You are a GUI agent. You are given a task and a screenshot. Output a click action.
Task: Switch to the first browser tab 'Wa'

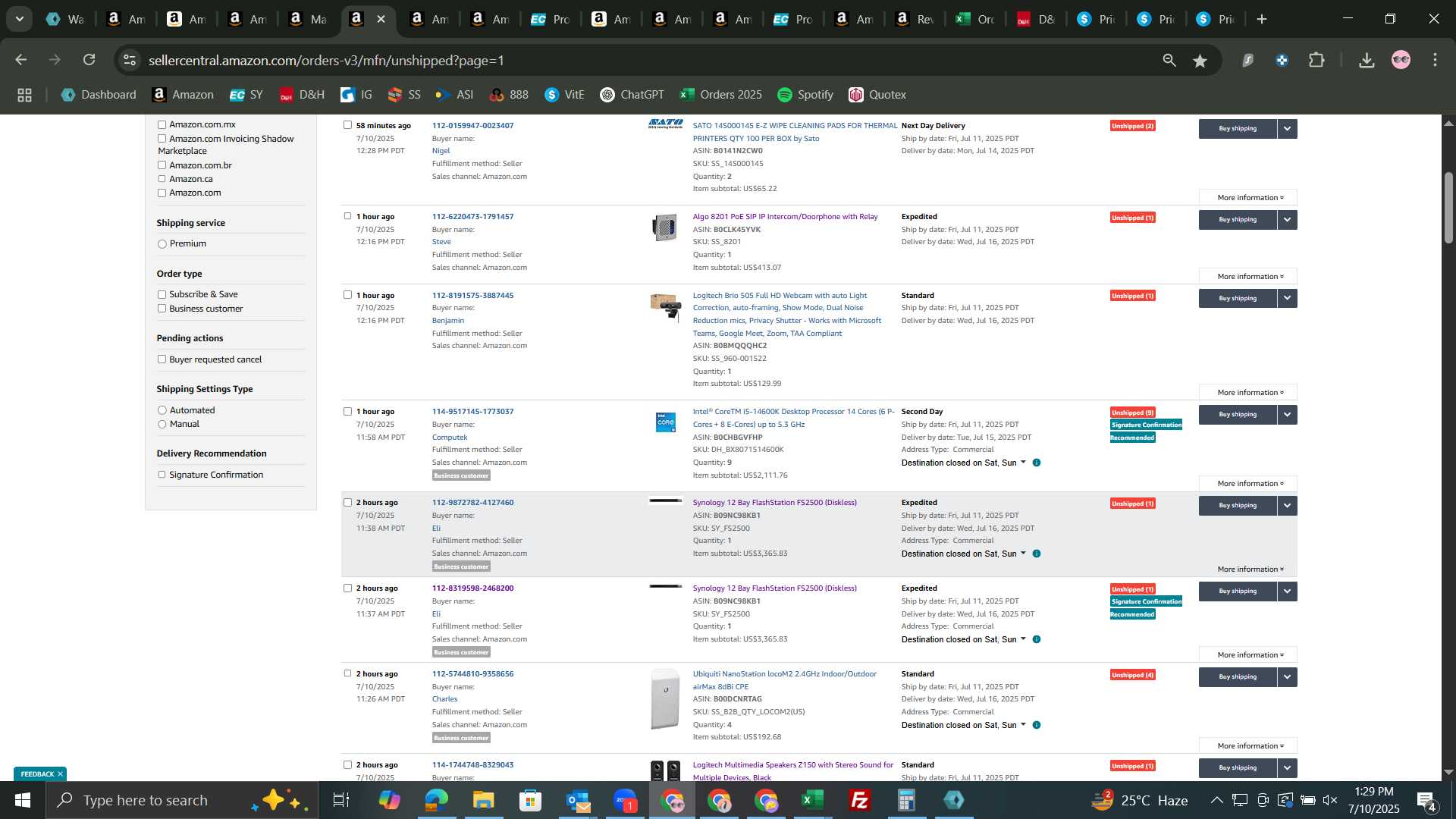click(x=65, y=20)
